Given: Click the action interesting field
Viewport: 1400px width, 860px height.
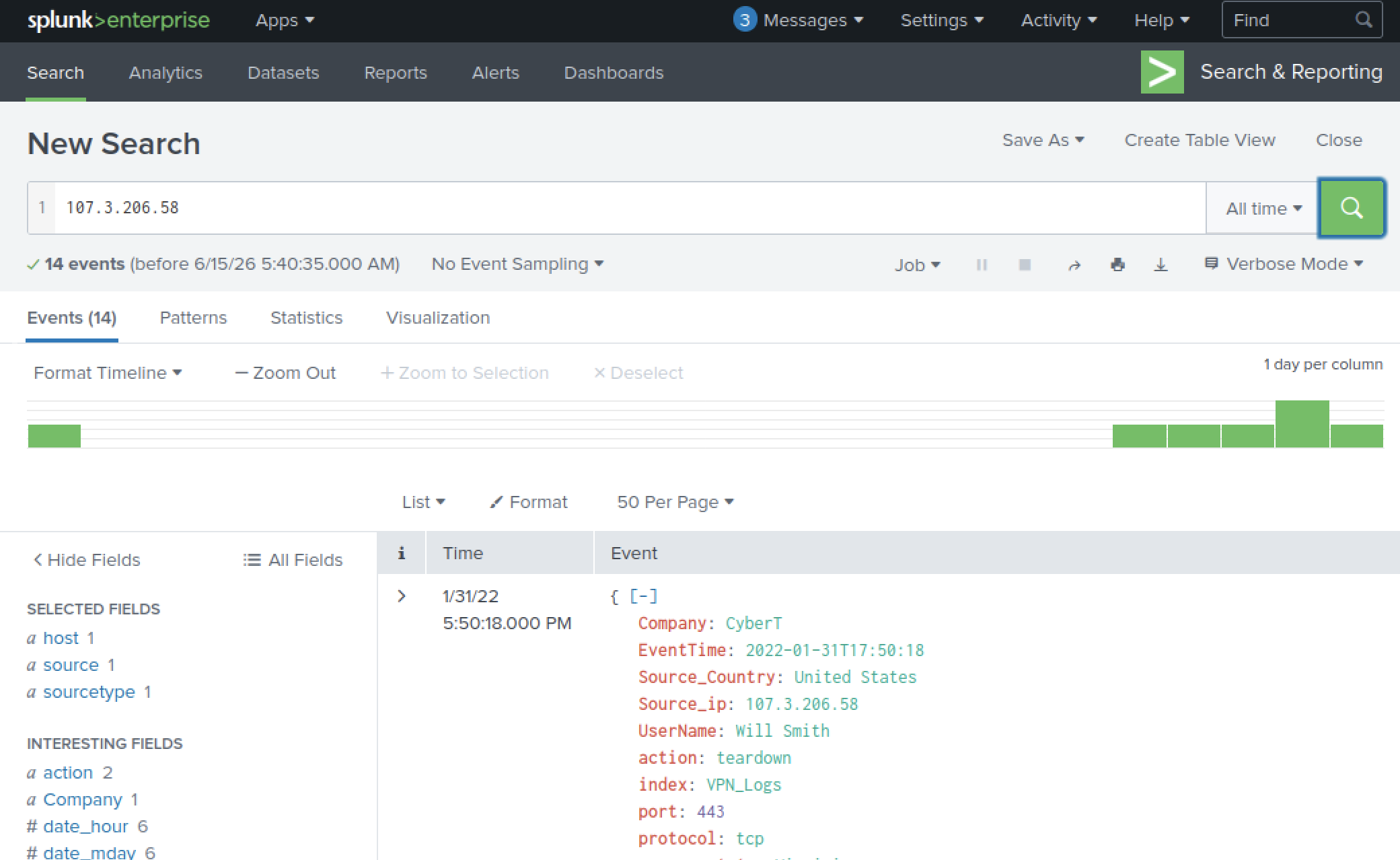Looking at the screenshot, I should click(68, 773).
